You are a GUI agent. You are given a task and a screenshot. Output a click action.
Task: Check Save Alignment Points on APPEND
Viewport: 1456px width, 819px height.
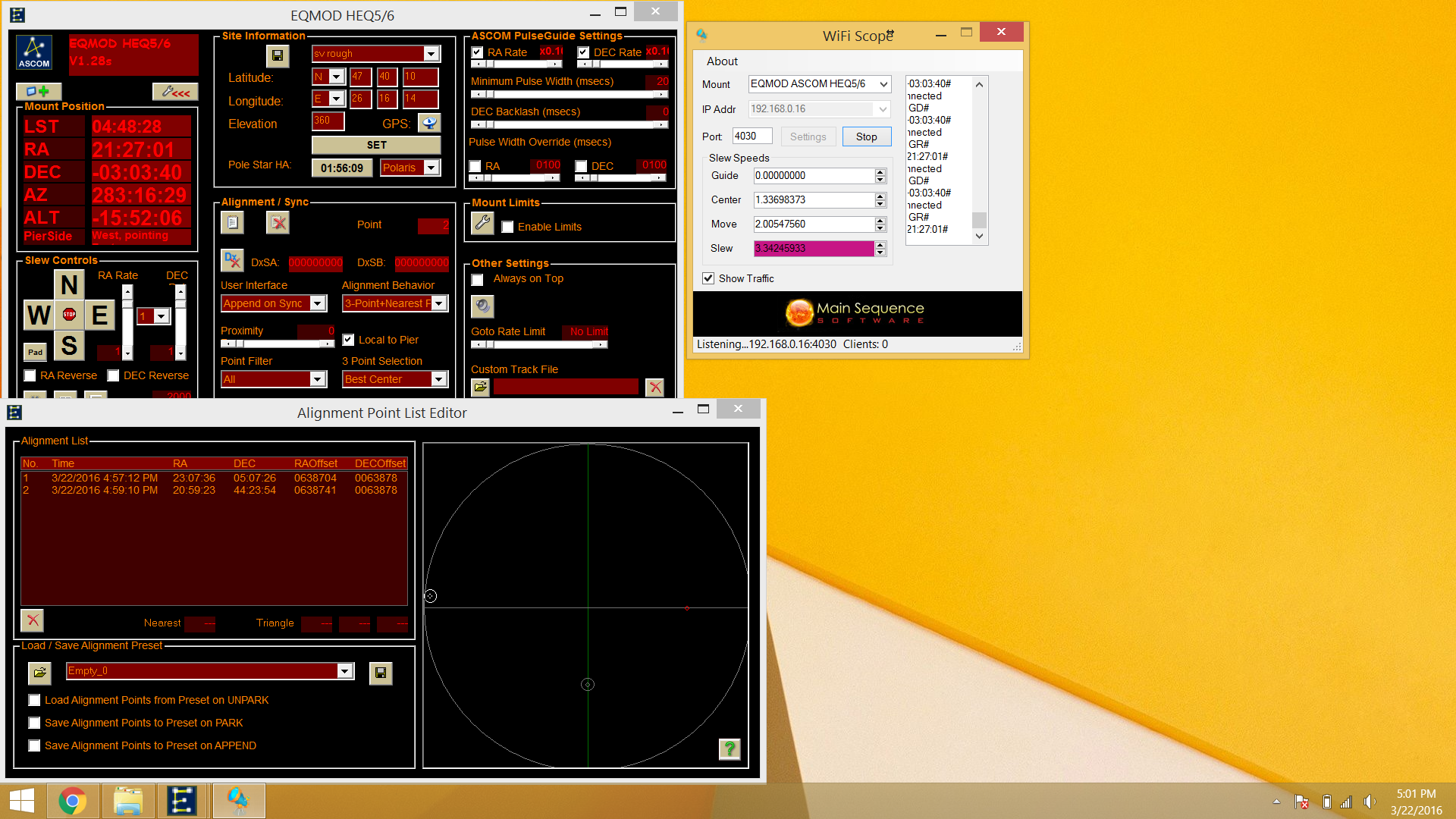(x=34, y=745)
